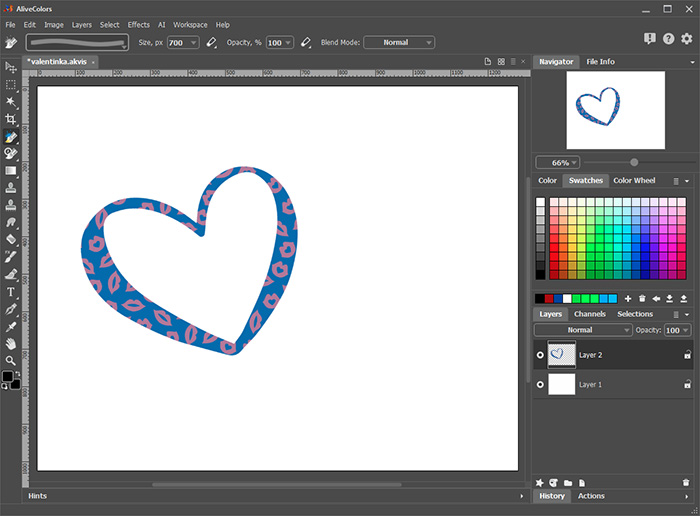Swap foreground and background colors

point(18,374)
